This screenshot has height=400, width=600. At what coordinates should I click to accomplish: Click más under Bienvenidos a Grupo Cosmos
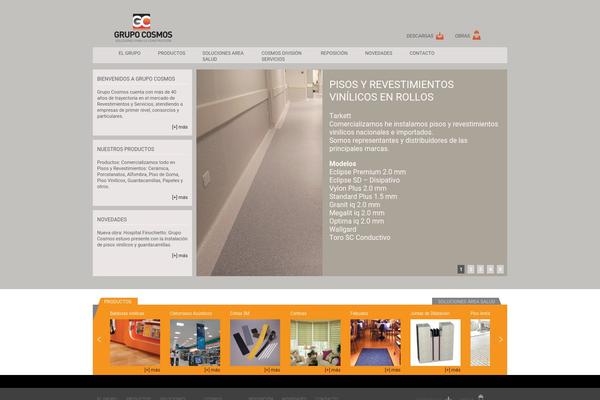[x=179, y=127]
